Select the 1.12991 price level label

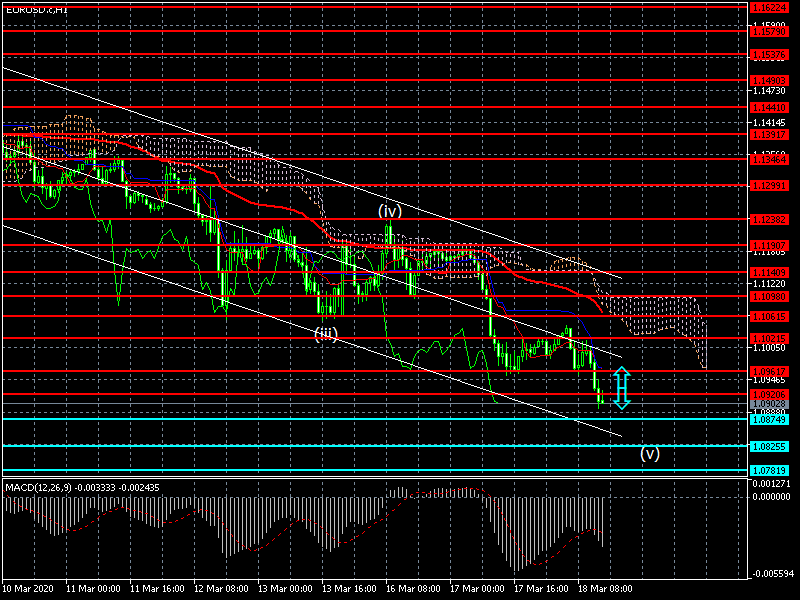pos(769,186)
